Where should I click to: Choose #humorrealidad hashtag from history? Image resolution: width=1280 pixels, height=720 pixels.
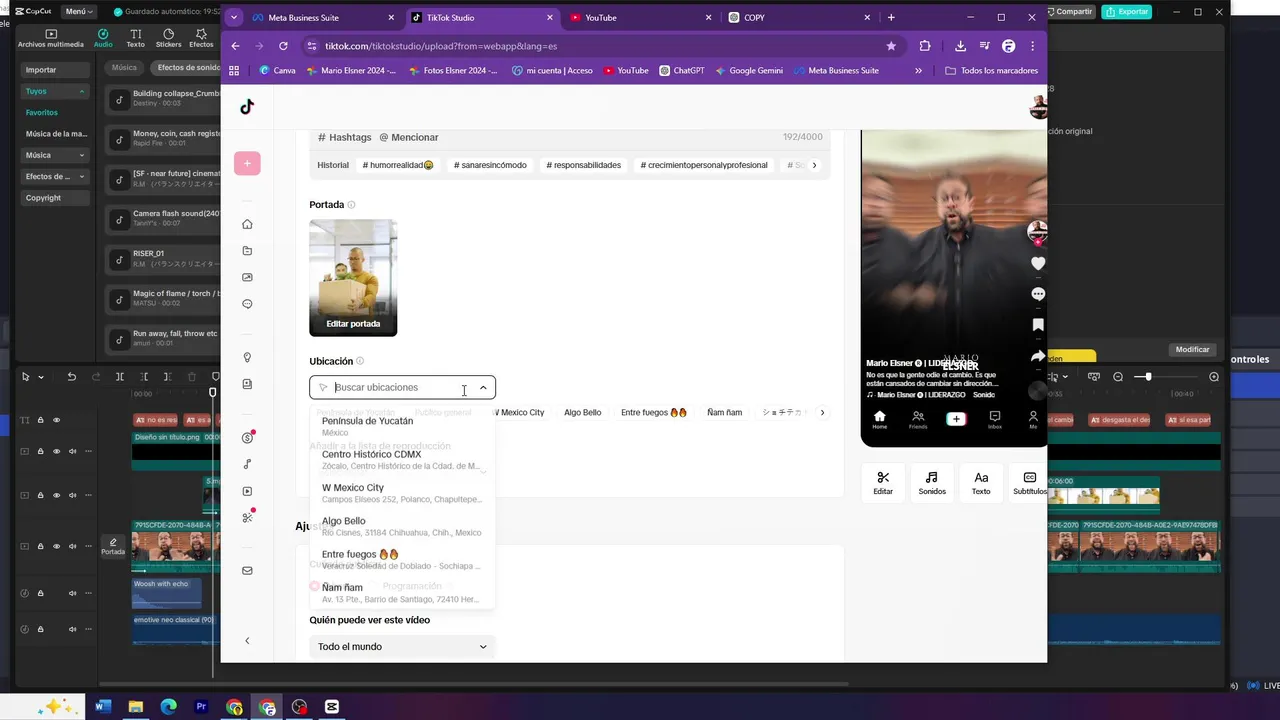tap(398, 165)
